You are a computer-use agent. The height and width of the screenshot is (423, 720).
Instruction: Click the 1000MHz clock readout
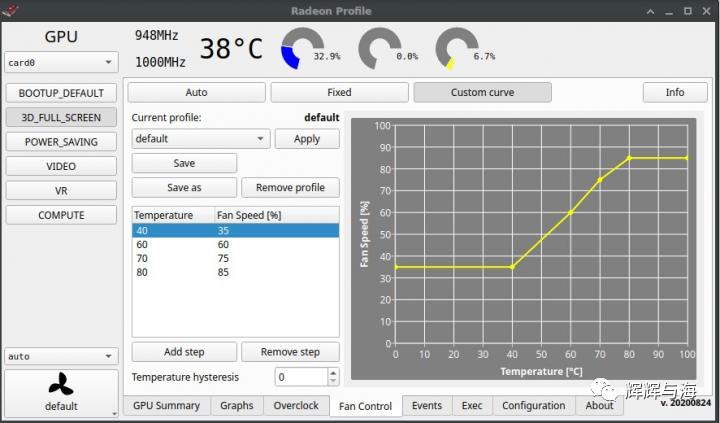[x=160, y=62]
